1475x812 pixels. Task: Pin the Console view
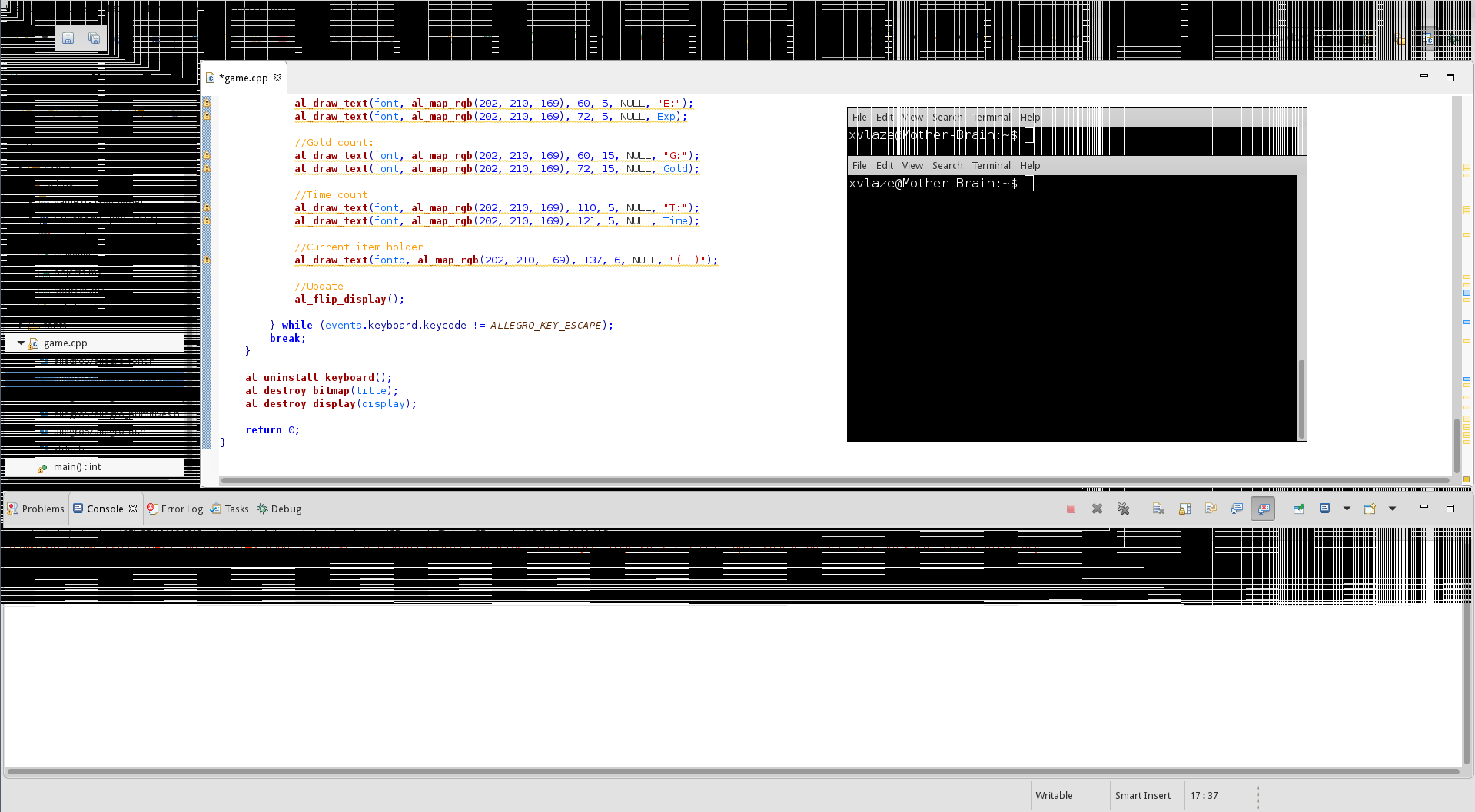pyautogui.click(x=1298, y=509)
